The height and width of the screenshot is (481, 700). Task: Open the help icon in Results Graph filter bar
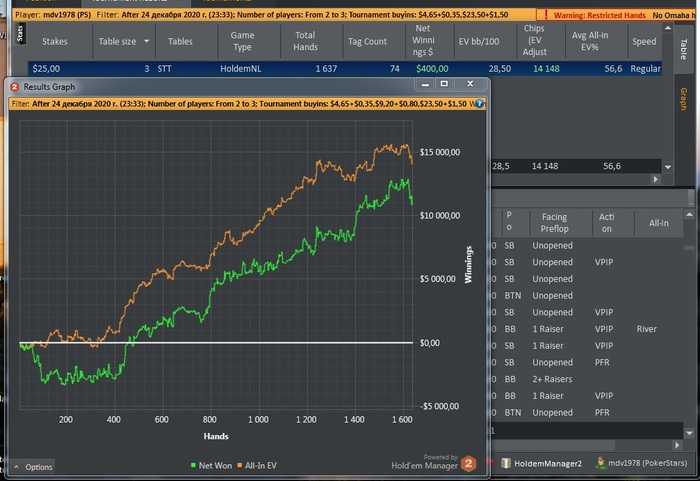click(x=479, y=104)
